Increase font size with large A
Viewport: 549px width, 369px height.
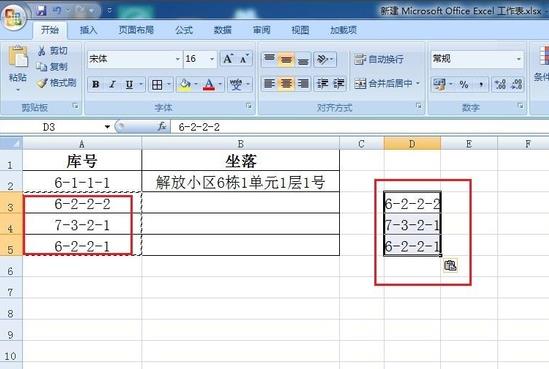tap(228, 59)
